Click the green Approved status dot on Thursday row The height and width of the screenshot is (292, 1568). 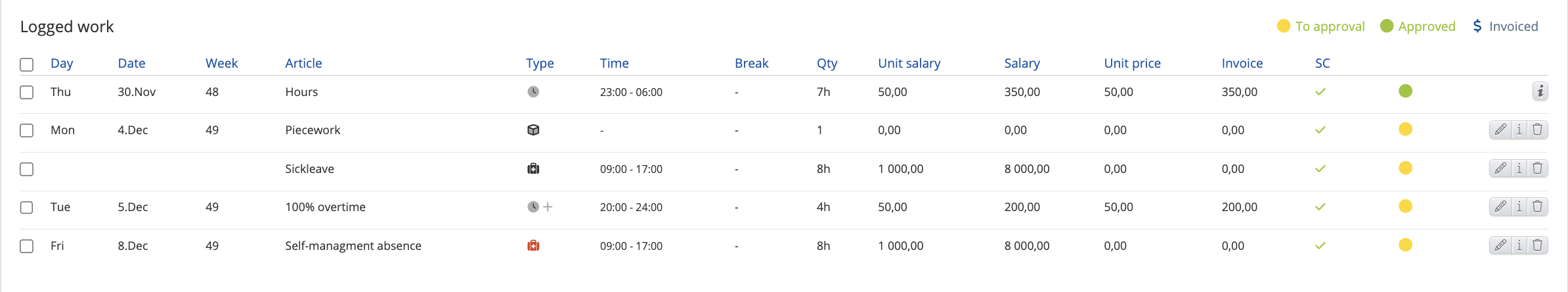1405,91
